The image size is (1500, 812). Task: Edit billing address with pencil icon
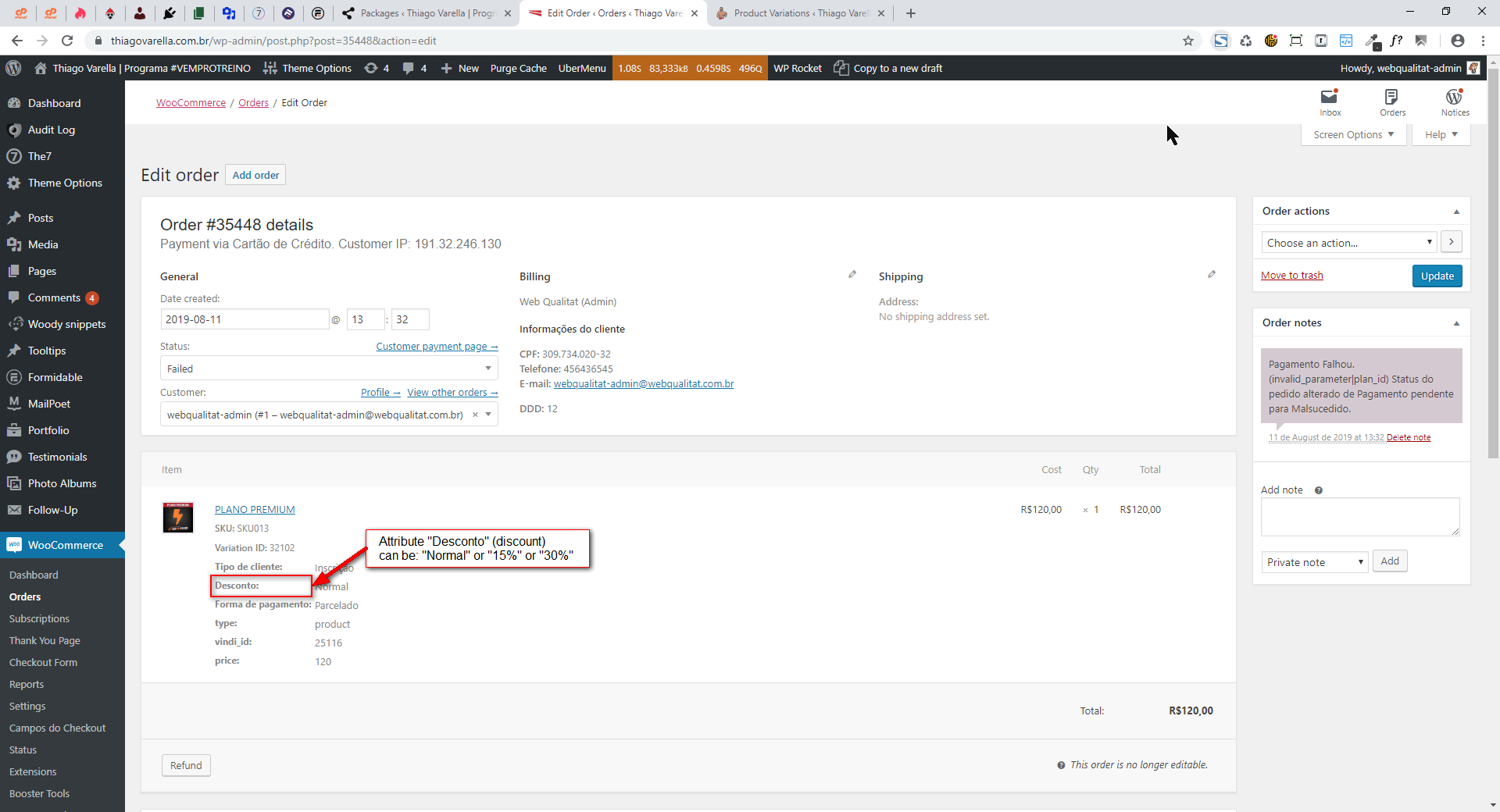tap(852, 275)
